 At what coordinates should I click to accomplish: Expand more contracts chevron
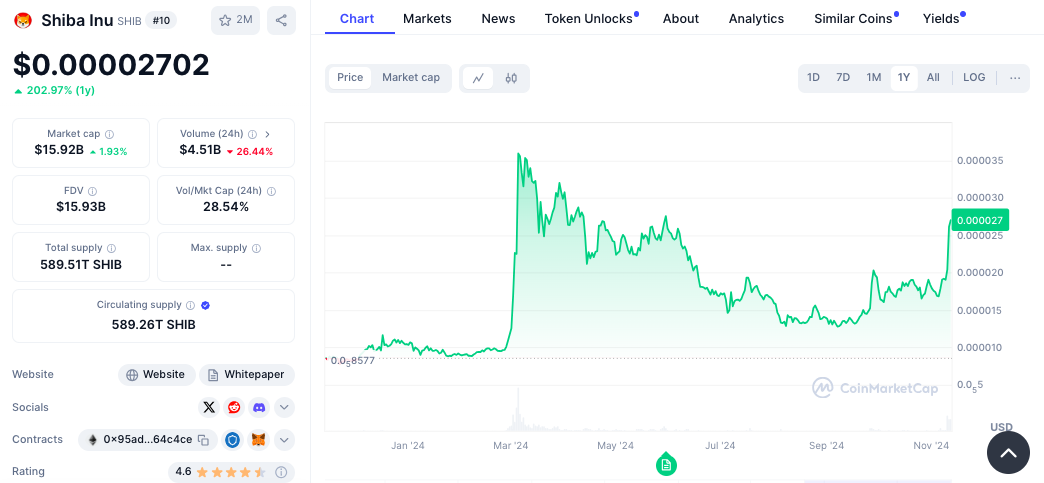point(284,440)
